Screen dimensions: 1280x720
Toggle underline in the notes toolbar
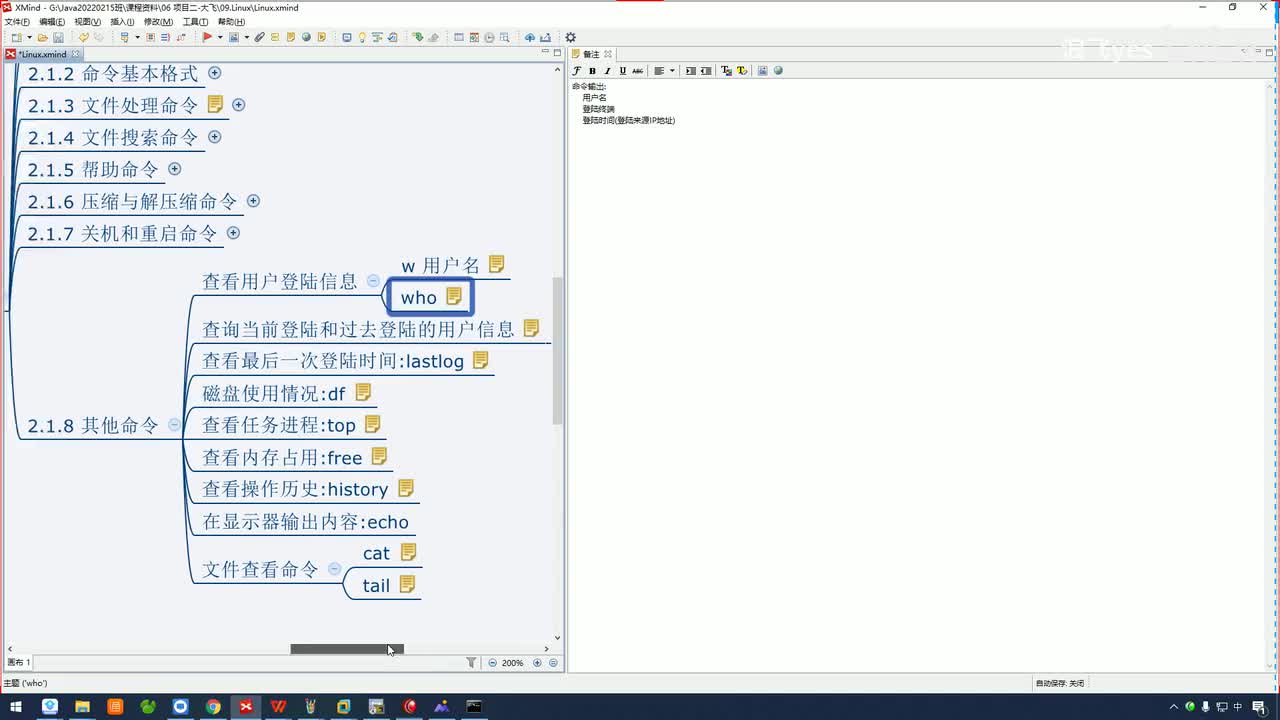[622, 71]
